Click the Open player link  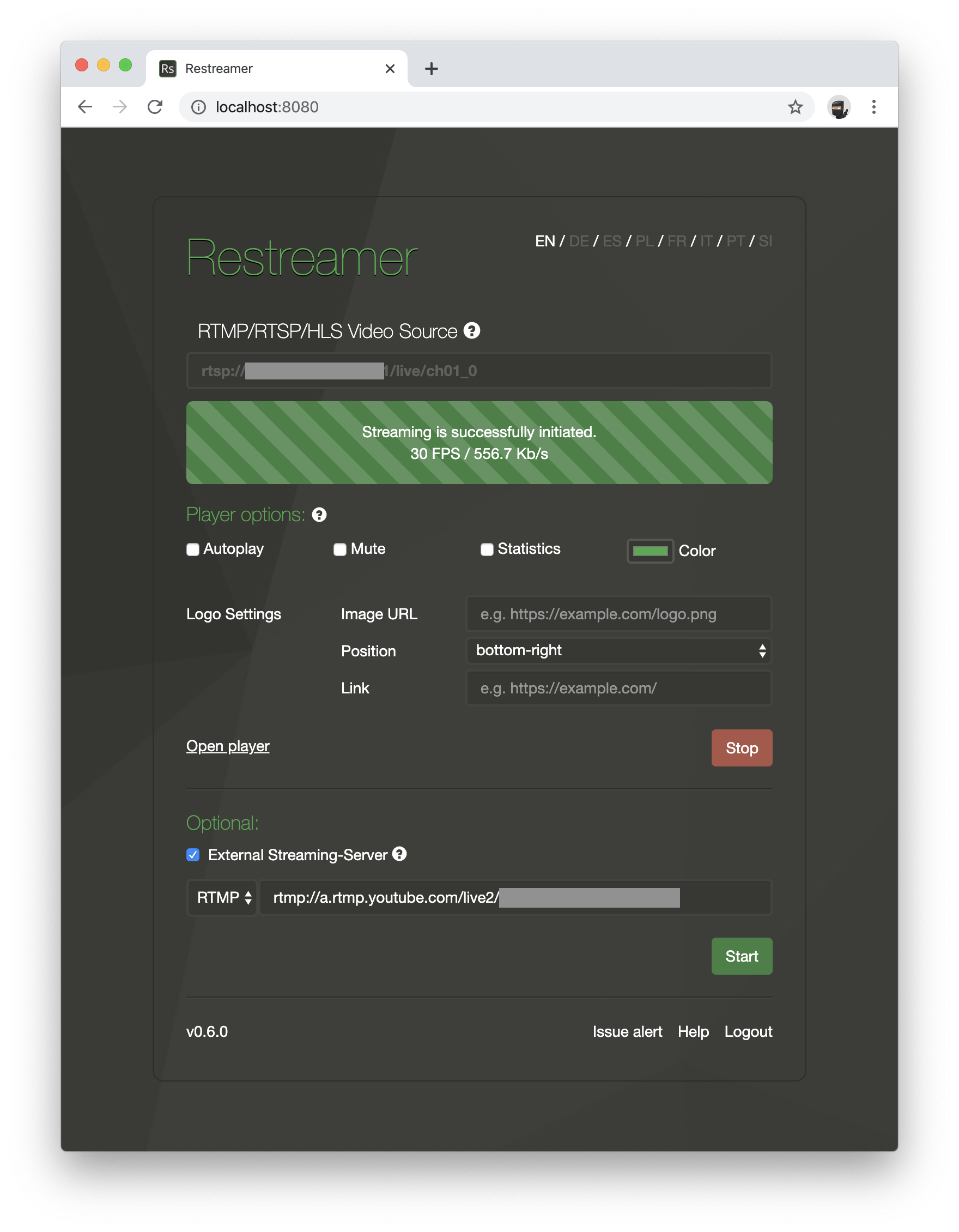tap(228, 746)
